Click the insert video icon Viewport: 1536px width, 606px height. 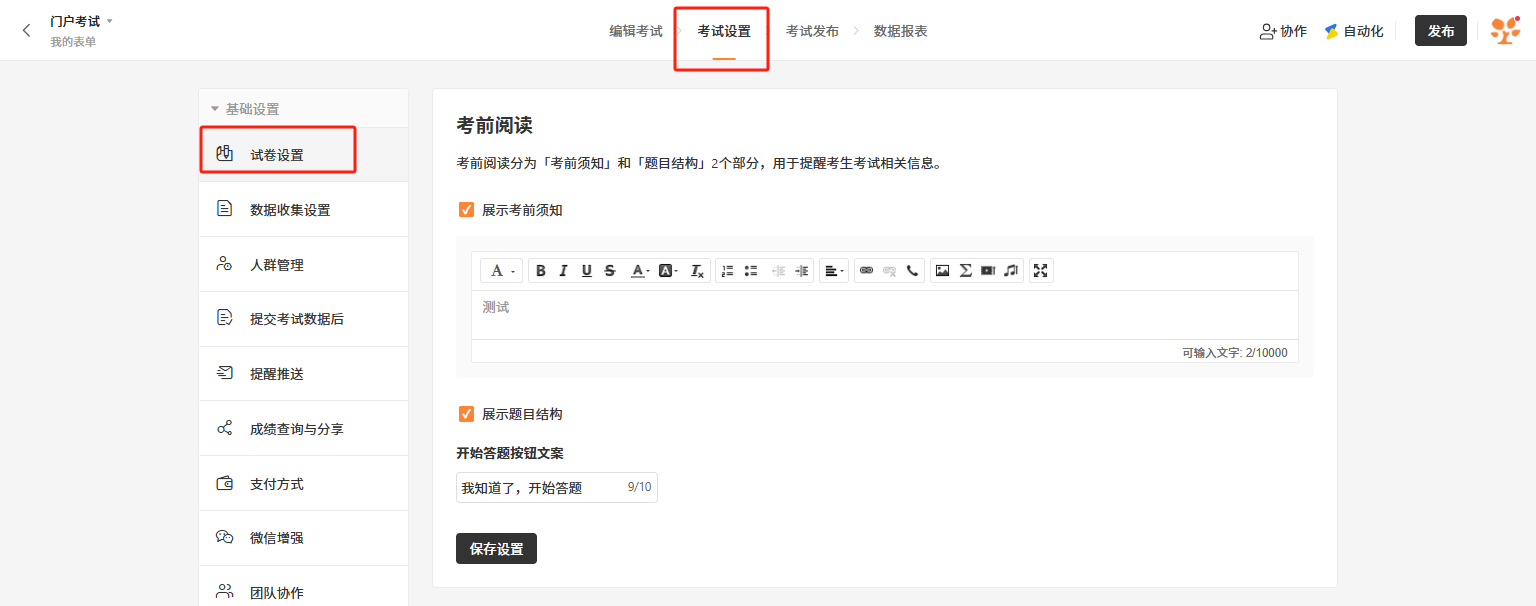tap(988, 271)
